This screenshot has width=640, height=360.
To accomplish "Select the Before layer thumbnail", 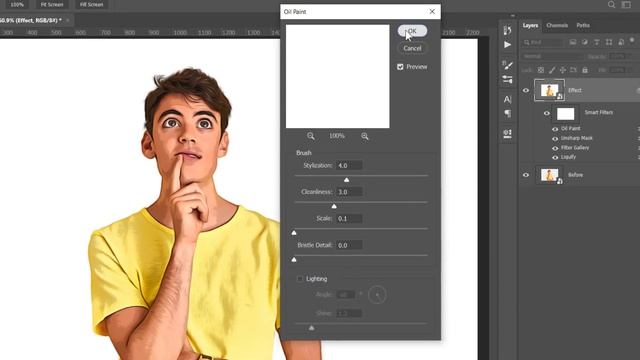I will click(549, 175).
